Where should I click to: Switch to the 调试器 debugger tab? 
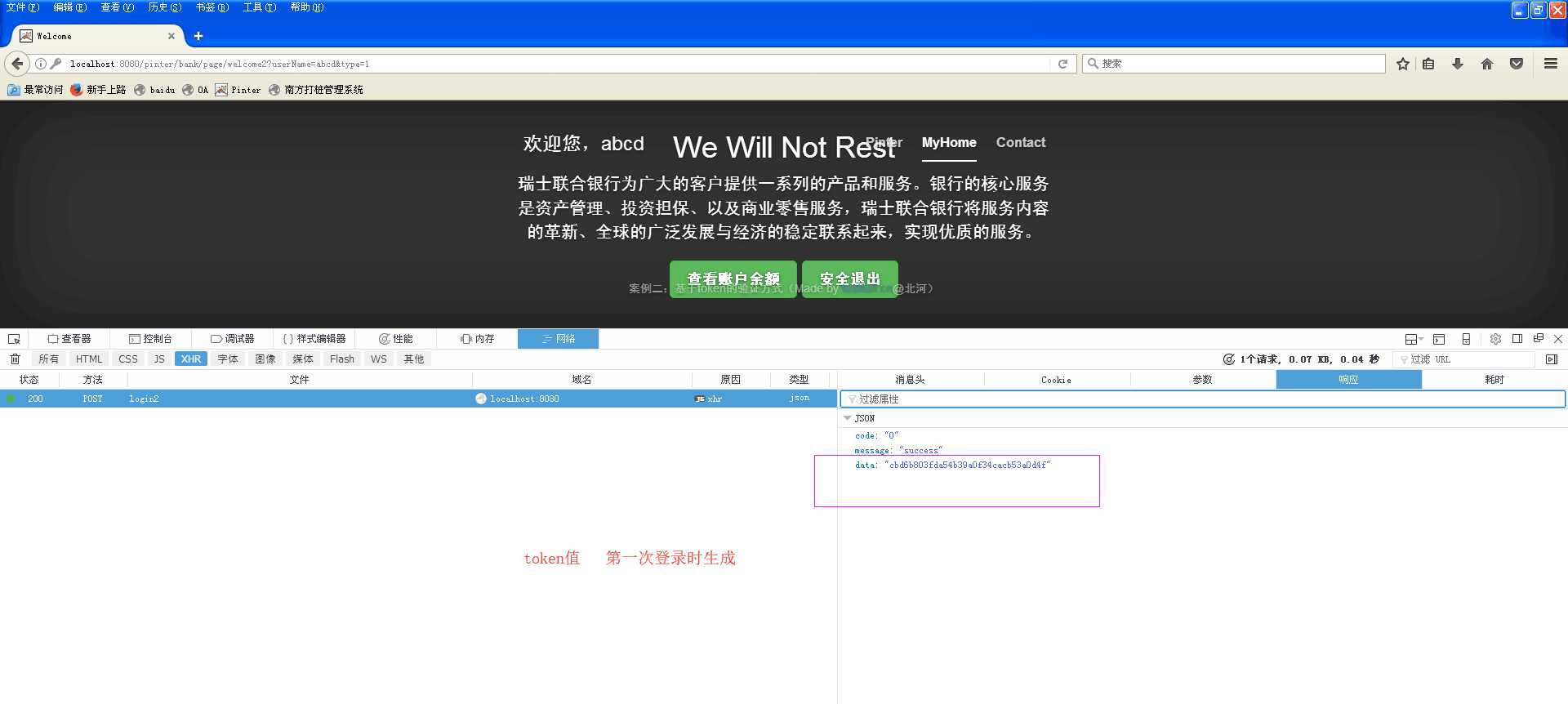(233, 339)
